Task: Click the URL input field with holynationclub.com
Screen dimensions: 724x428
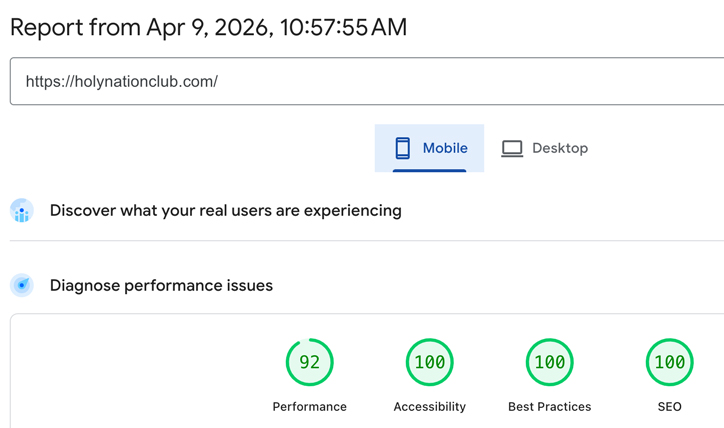Action: point(367,81)
